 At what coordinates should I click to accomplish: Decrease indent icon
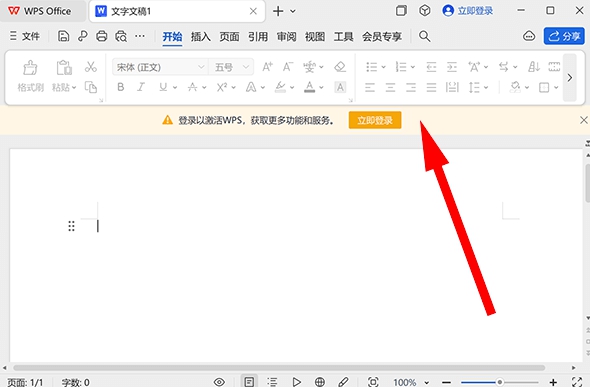pyautogui.click(x=431, y=67)
